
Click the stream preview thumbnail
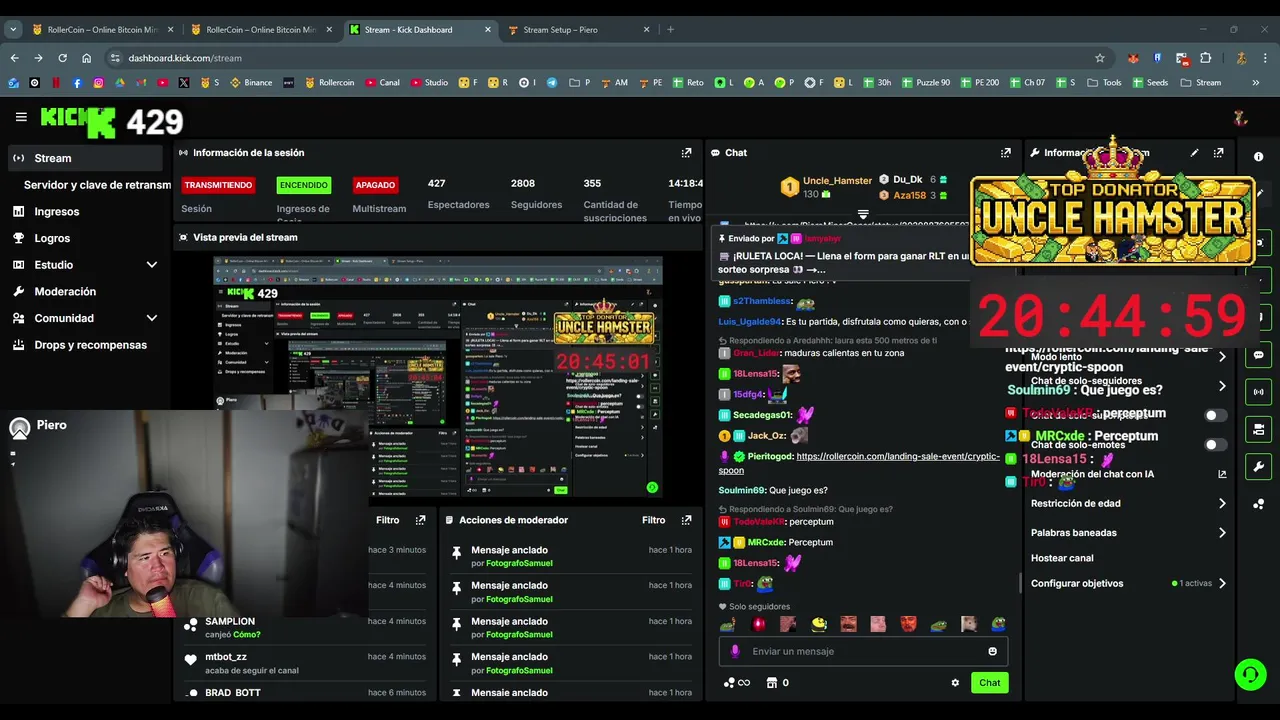438,376
